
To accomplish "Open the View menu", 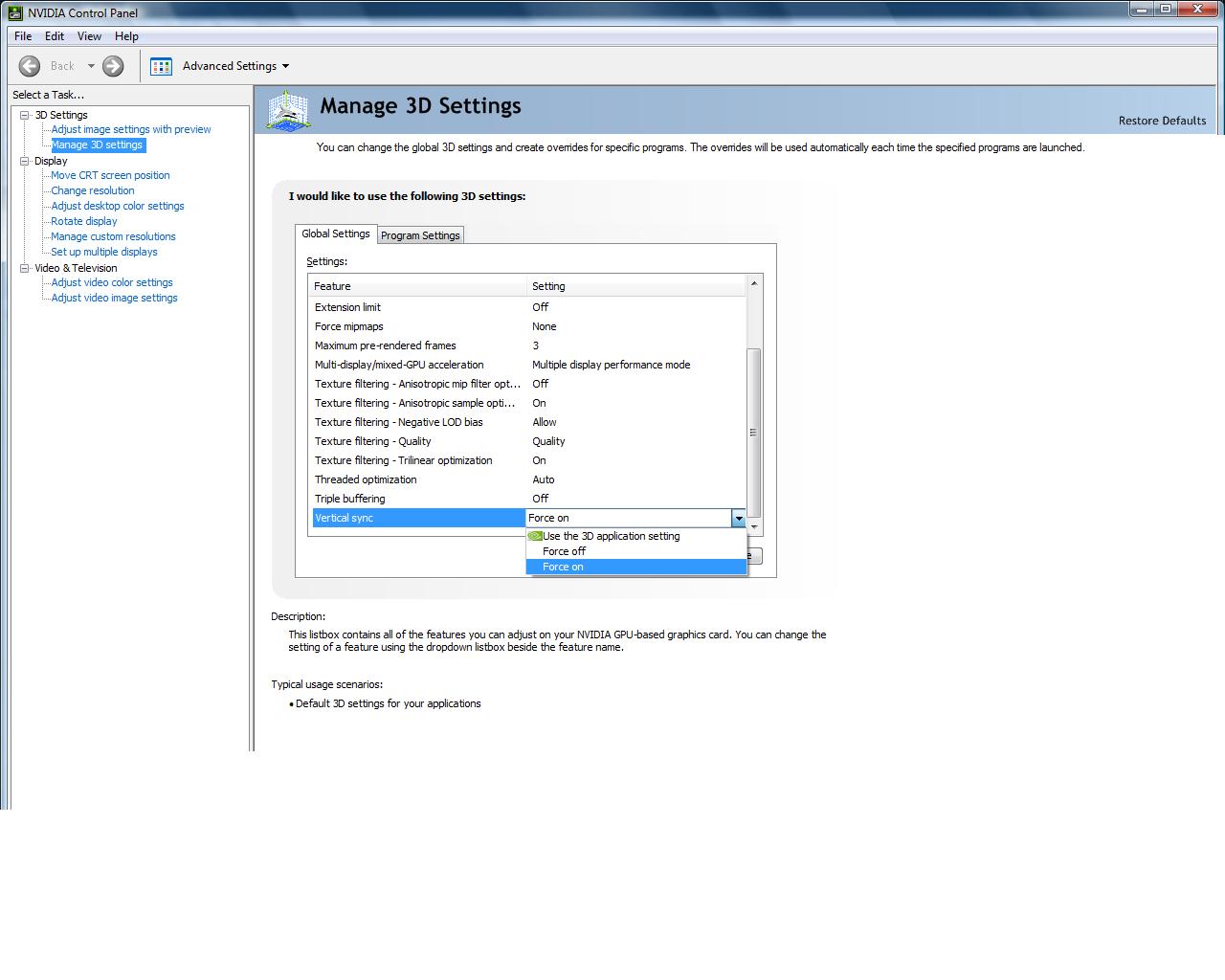I will 89,36.
